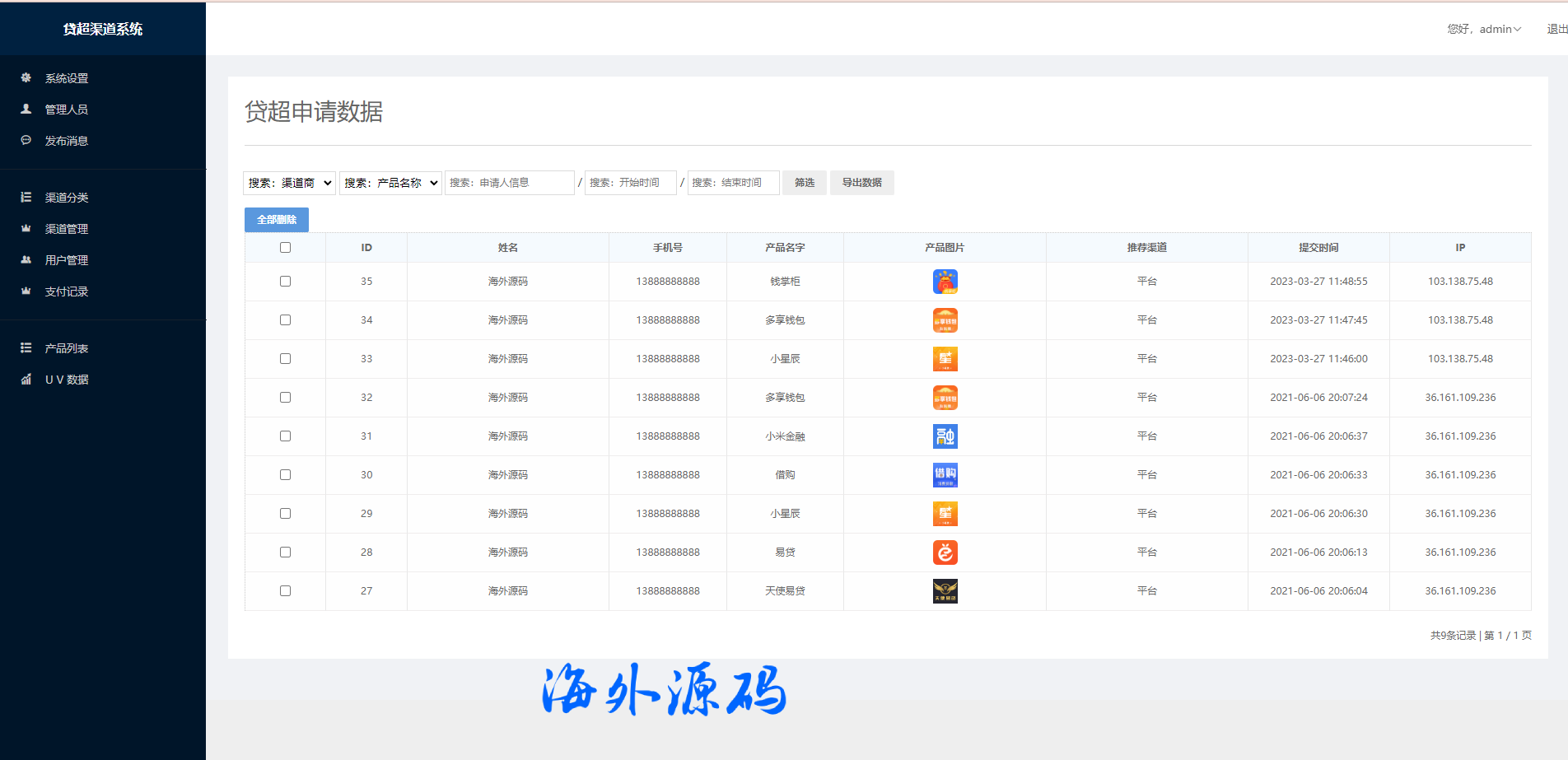Image resolution: width=1568 pixels, height=760 pixels.
Task: Click the 小米金融 product icon in row 31
Action: pos(945,436)
